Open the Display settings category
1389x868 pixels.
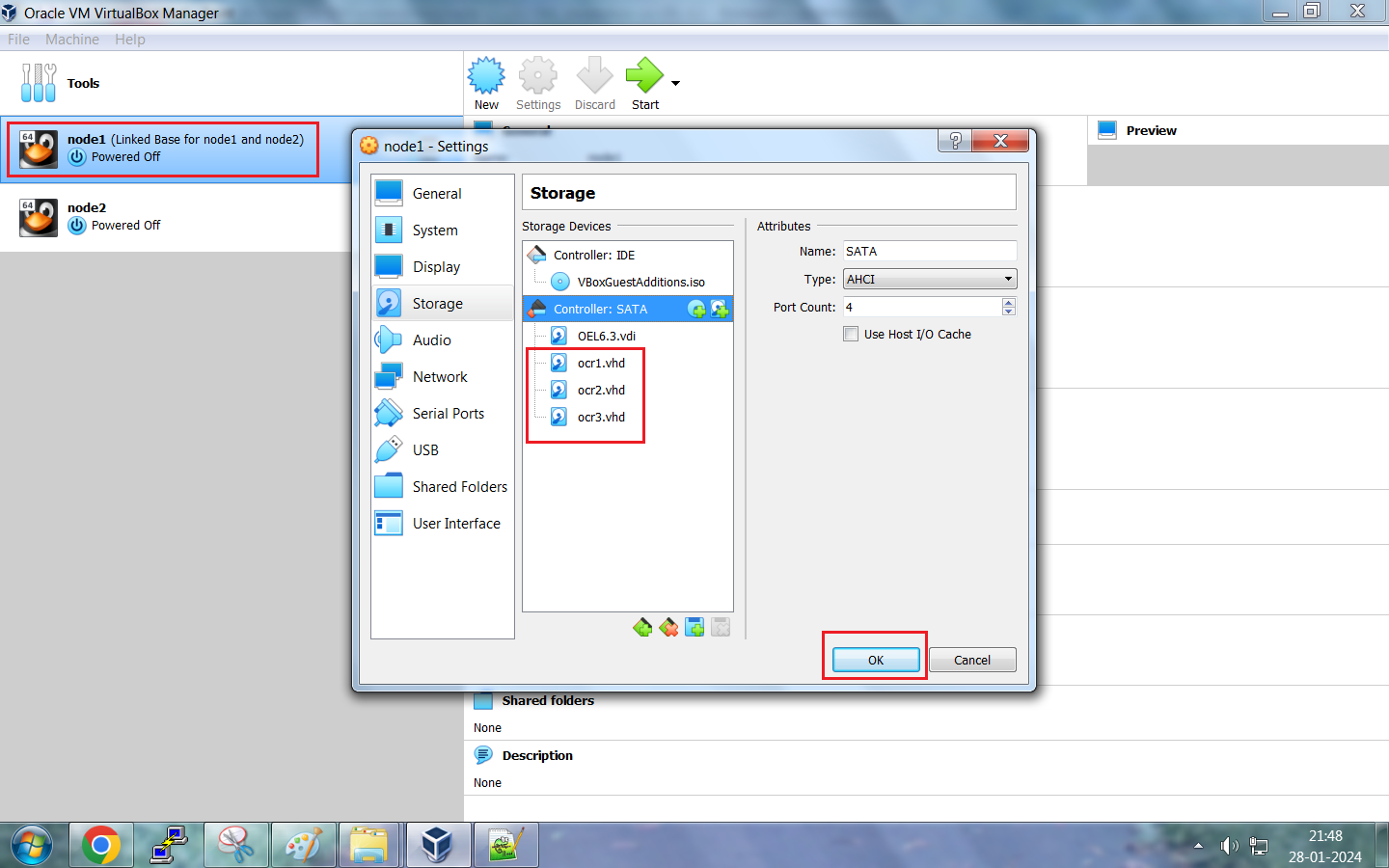[x=443, y=267]
